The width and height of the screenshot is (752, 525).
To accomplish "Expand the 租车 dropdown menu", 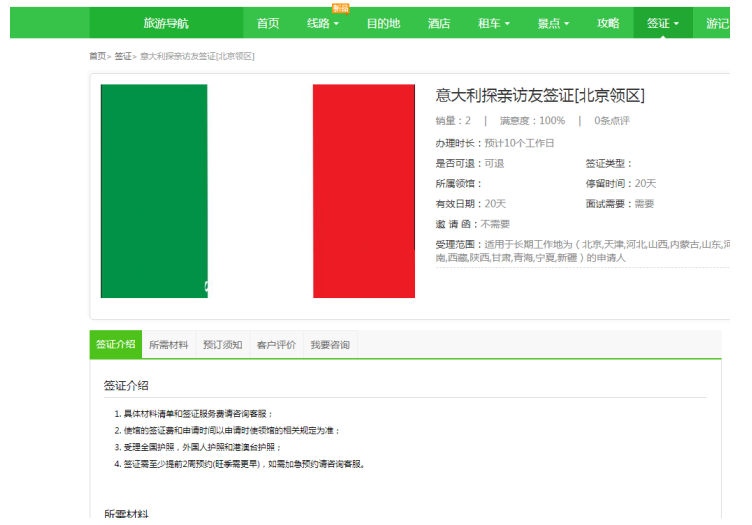I will [x=494, y=23].
